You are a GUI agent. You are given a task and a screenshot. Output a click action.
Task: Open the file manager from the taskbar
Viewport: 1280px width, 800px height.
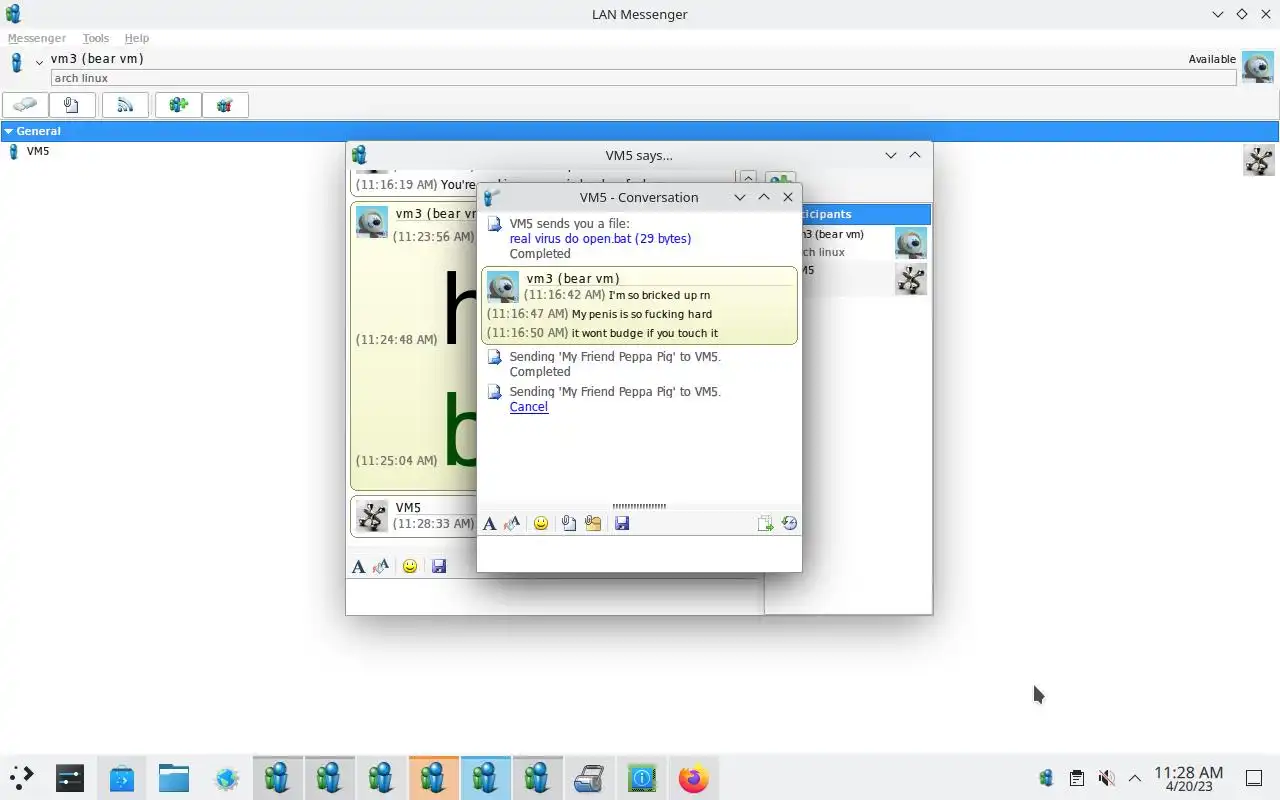(x=174, y=778)
